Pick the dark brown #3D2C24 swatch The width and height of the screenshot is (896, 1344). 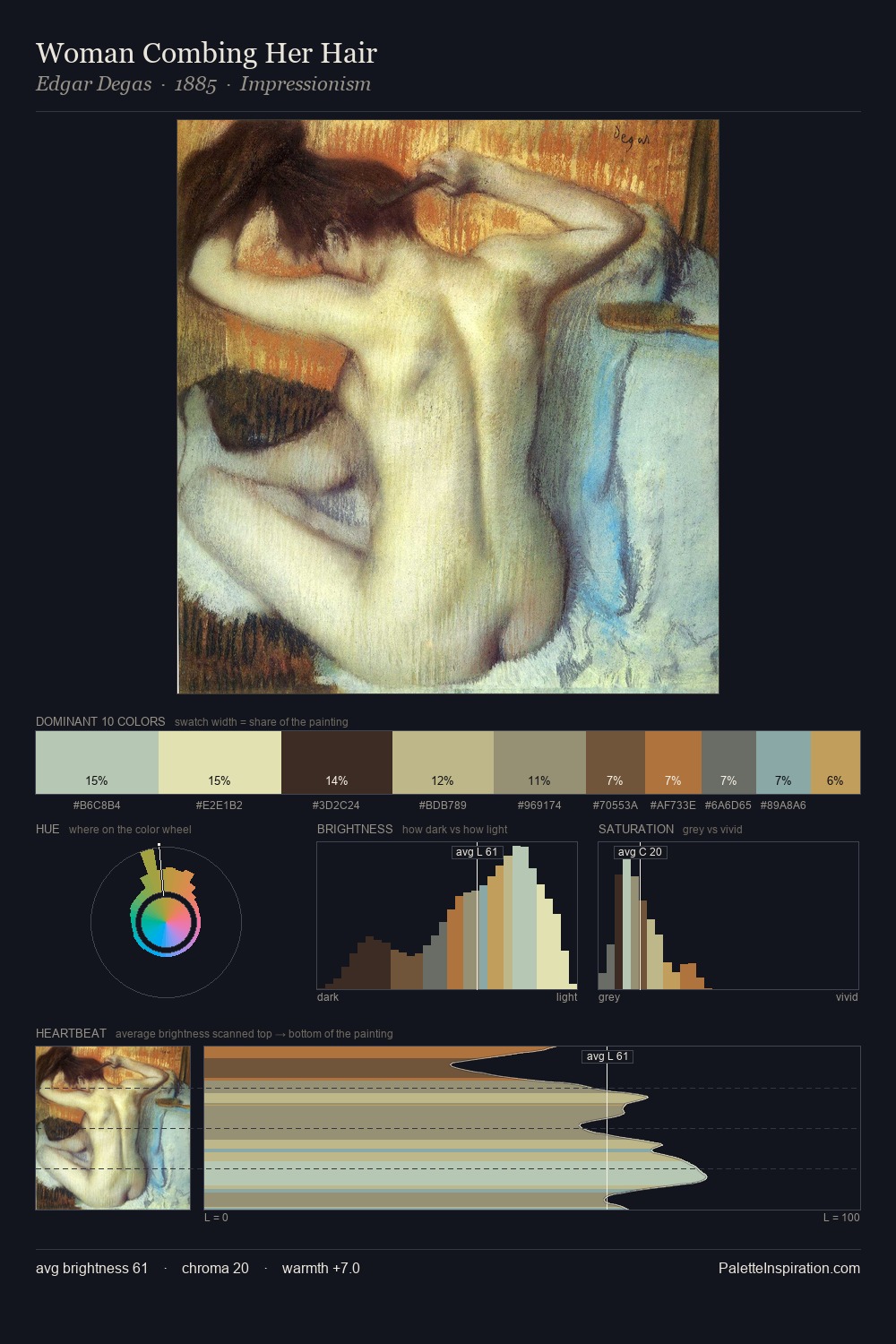pyautogui.click(x=337, y=762)
